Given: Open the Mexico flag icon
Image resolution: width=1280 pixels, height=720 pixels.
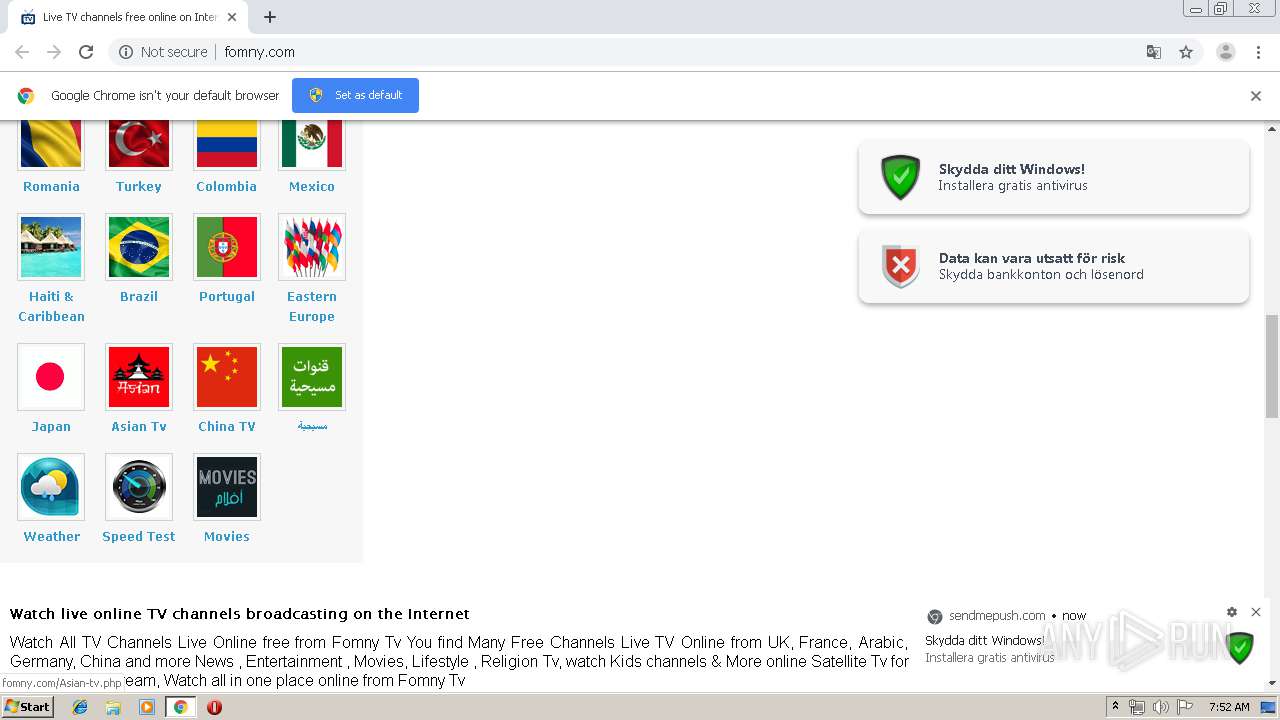Looking at the screenshot, I should [x=312, y=144].
